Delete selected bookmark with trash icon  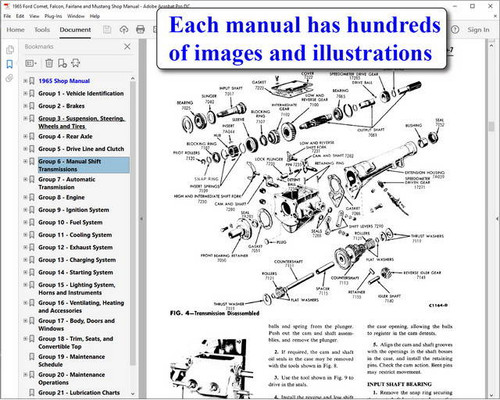49,63
